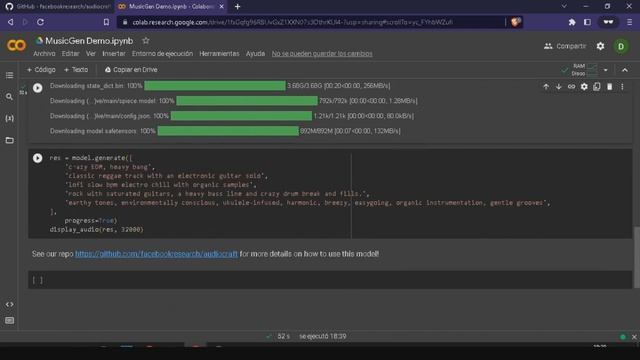The width and height of the screenshot is (640, 360).
Task: Open the variables {x} panel icon
Action: tap(9, 118)
